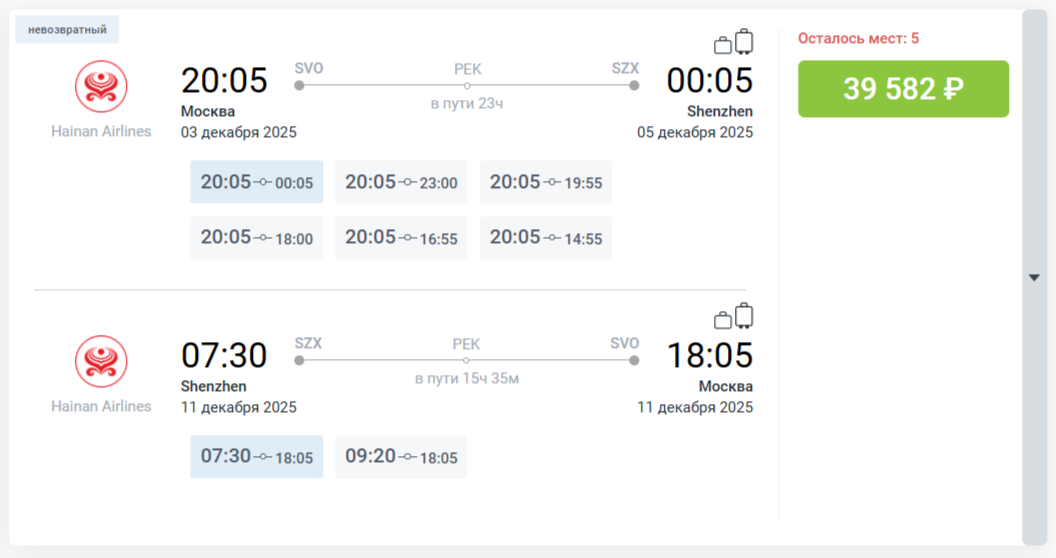
Task: Select outbound option 20:05 arriving 19:55
Action: (x=546, y=182)
